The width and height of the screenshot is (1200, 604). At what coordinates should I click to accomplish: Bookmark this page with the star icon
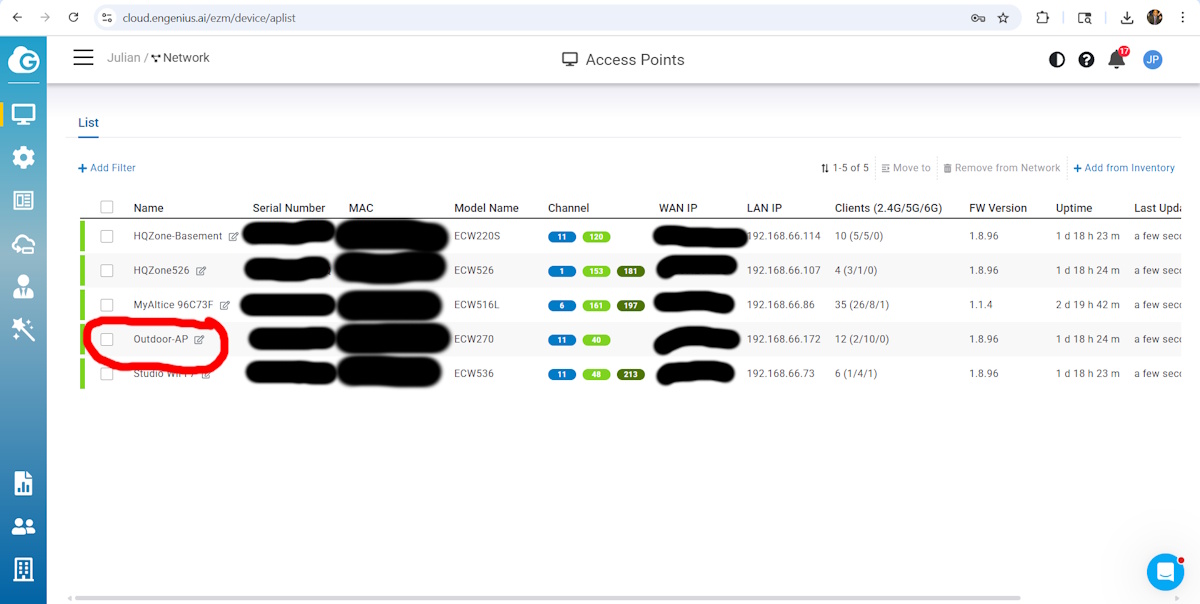click(x=1003, y=18)
